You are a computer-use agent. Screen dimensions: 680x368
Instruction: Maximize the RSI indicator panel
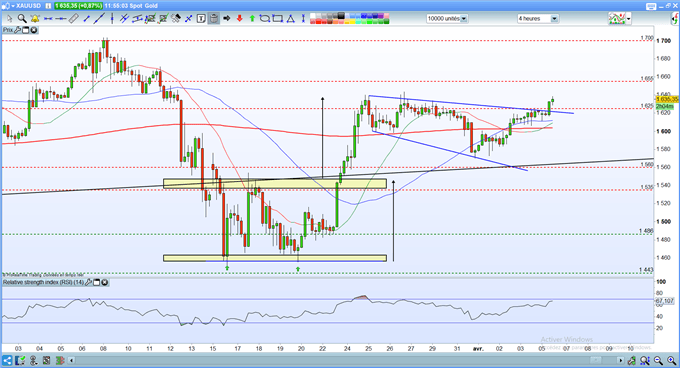pyautogui.click(x=96, y=282)
